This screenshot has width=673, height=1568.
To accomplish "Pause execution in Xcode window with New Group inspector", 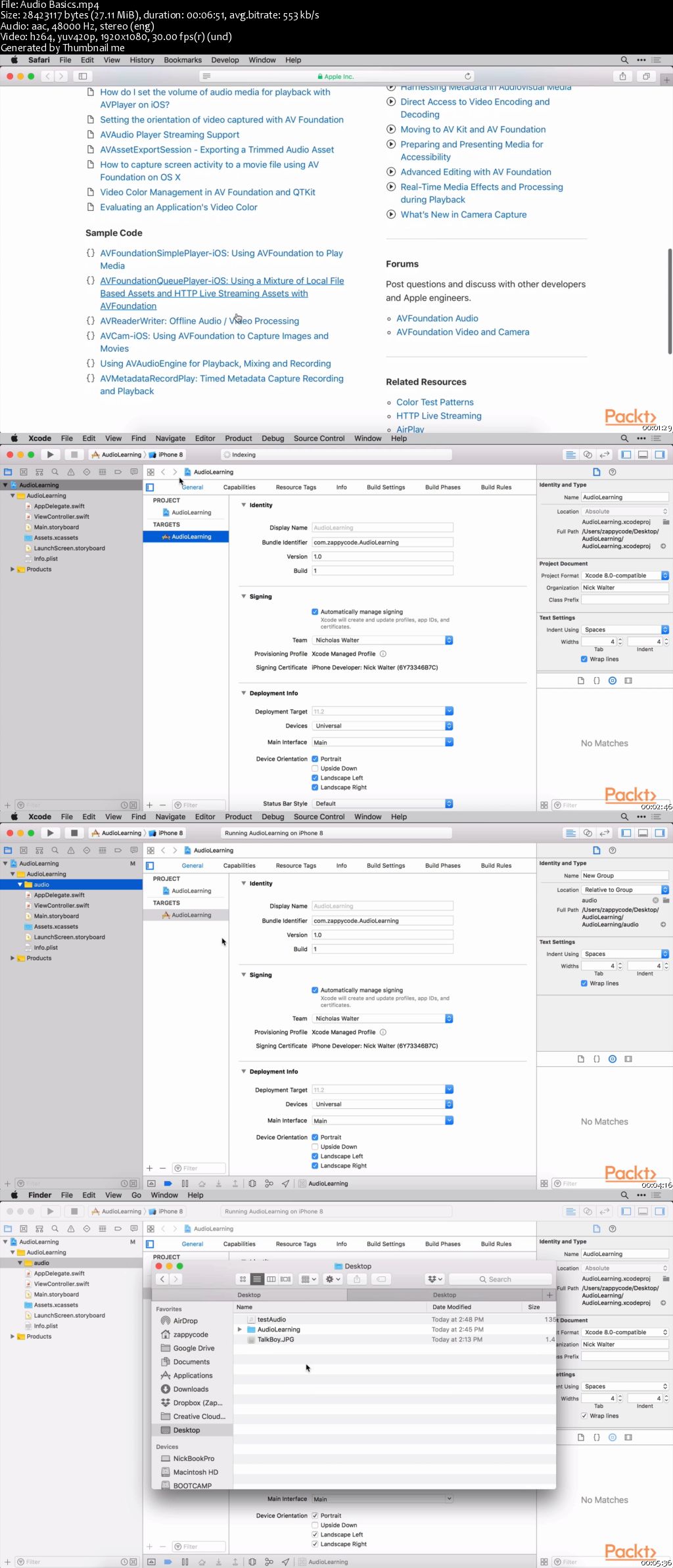I will coord(185,1184).
